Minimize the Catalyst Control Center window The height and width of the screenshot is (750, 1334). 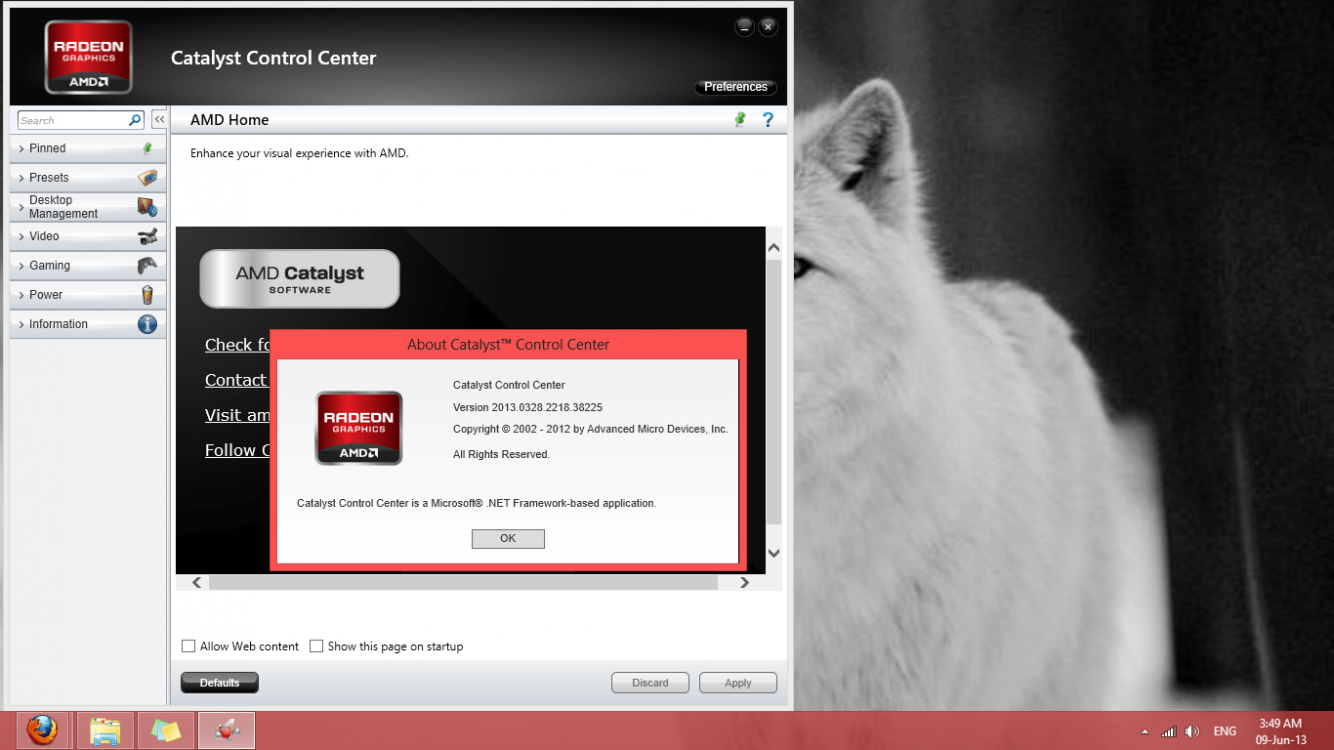(x=744, y=27)
